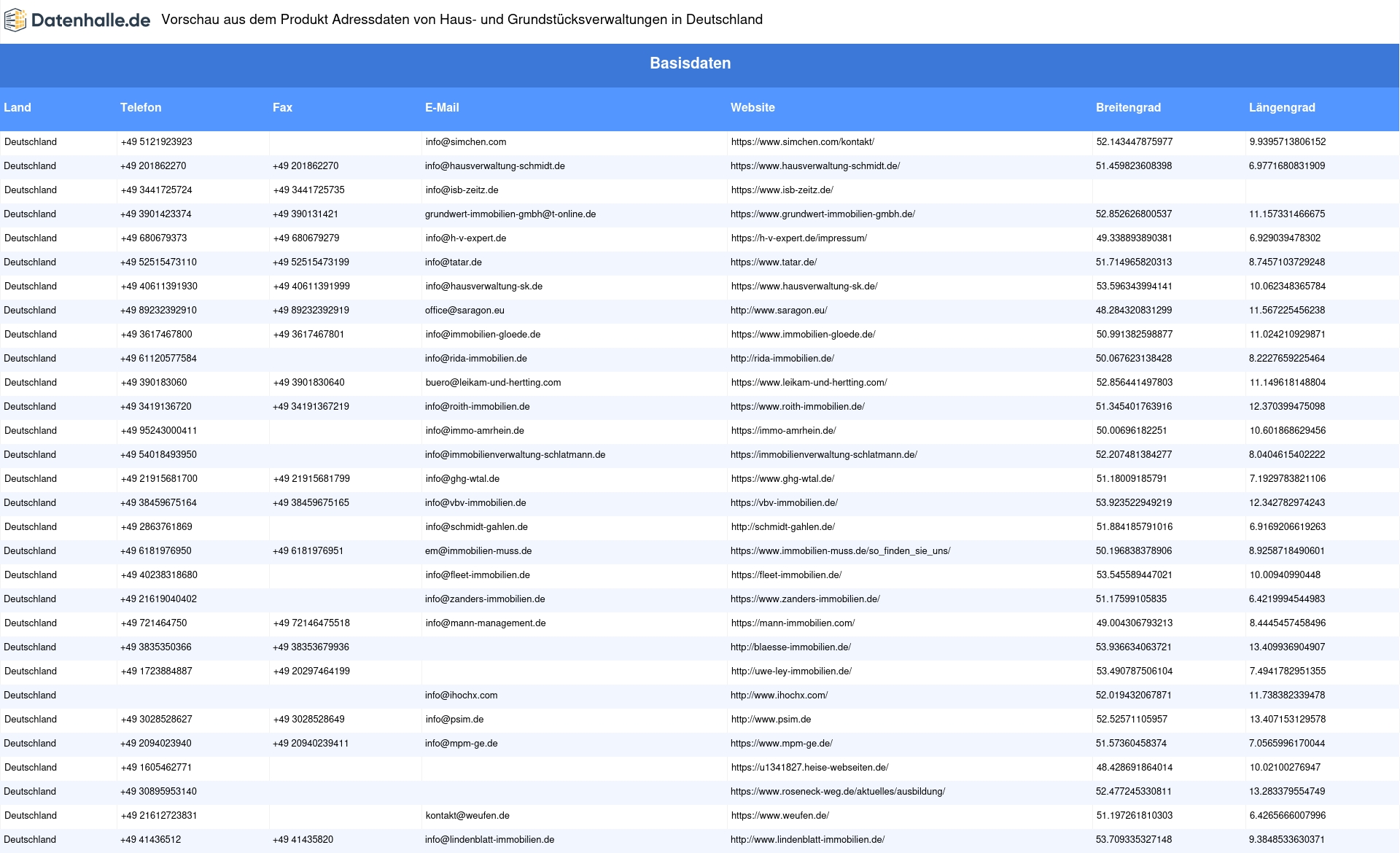The width and height of the screenshot is (1400, 853).
Task: Open the simchen.com/kontakt website link
Action: (803, 142)
